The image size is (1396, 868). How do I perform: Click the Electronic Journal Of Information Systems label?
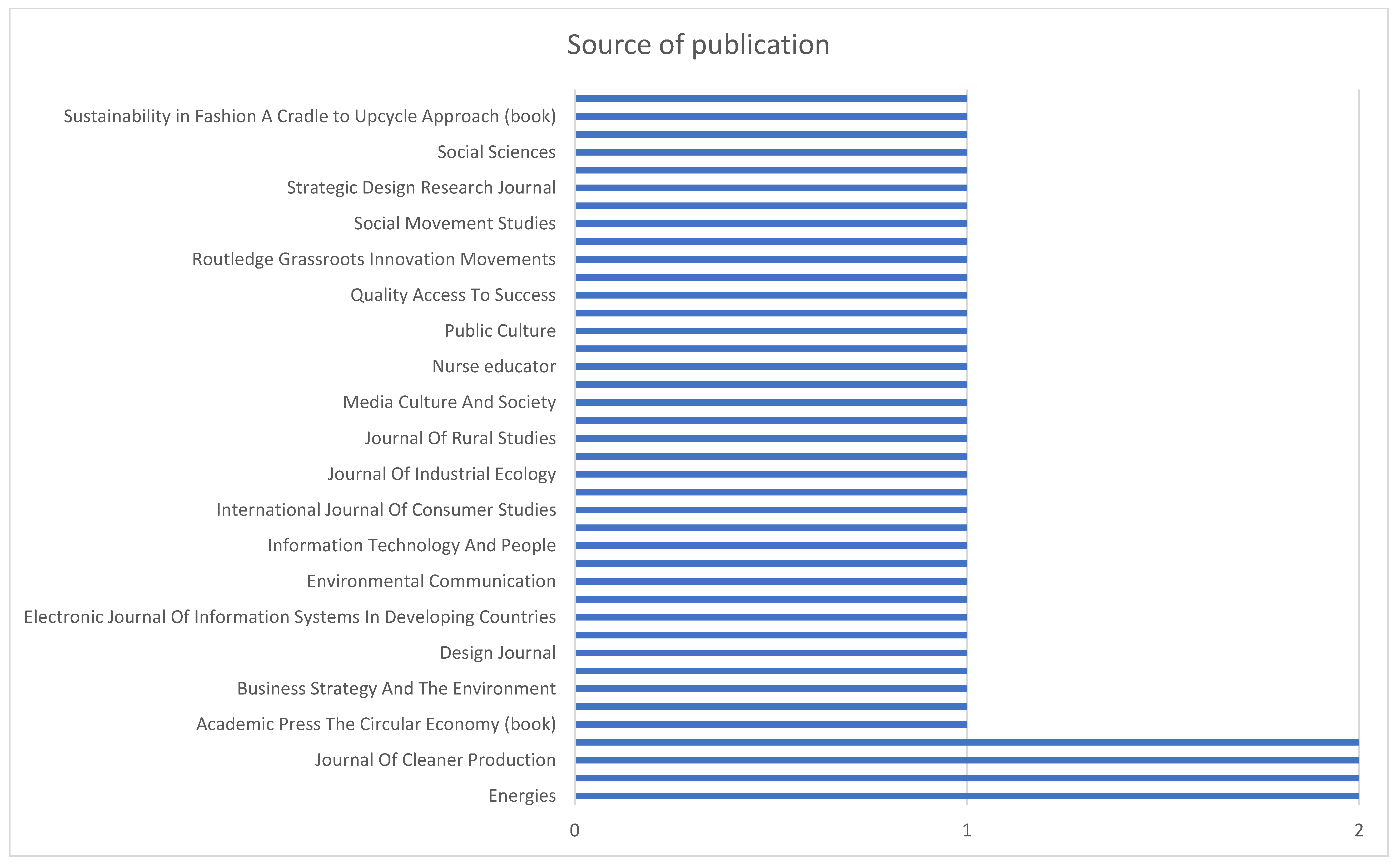click(x=290, y=617)
